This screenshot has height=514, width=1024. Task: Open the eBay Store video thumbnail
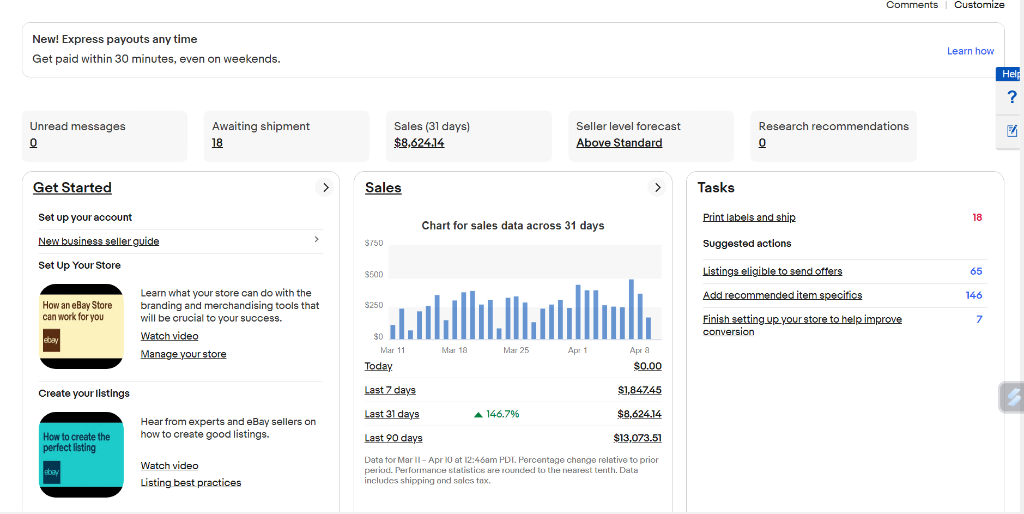click(x=81, y=326)
